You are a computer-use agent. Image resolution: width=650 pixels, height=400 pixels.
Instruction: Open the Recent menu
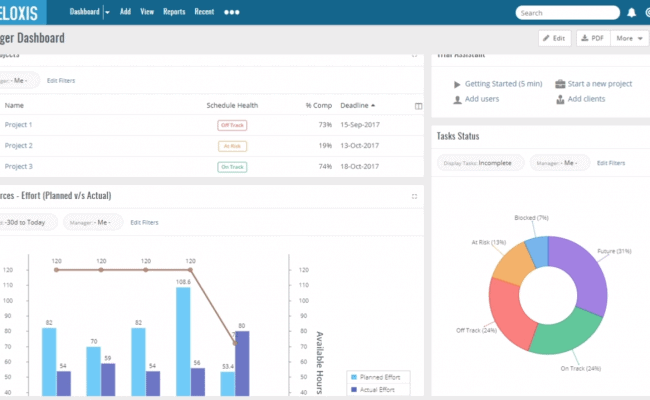pyautogui.click(x=204, y=12)
